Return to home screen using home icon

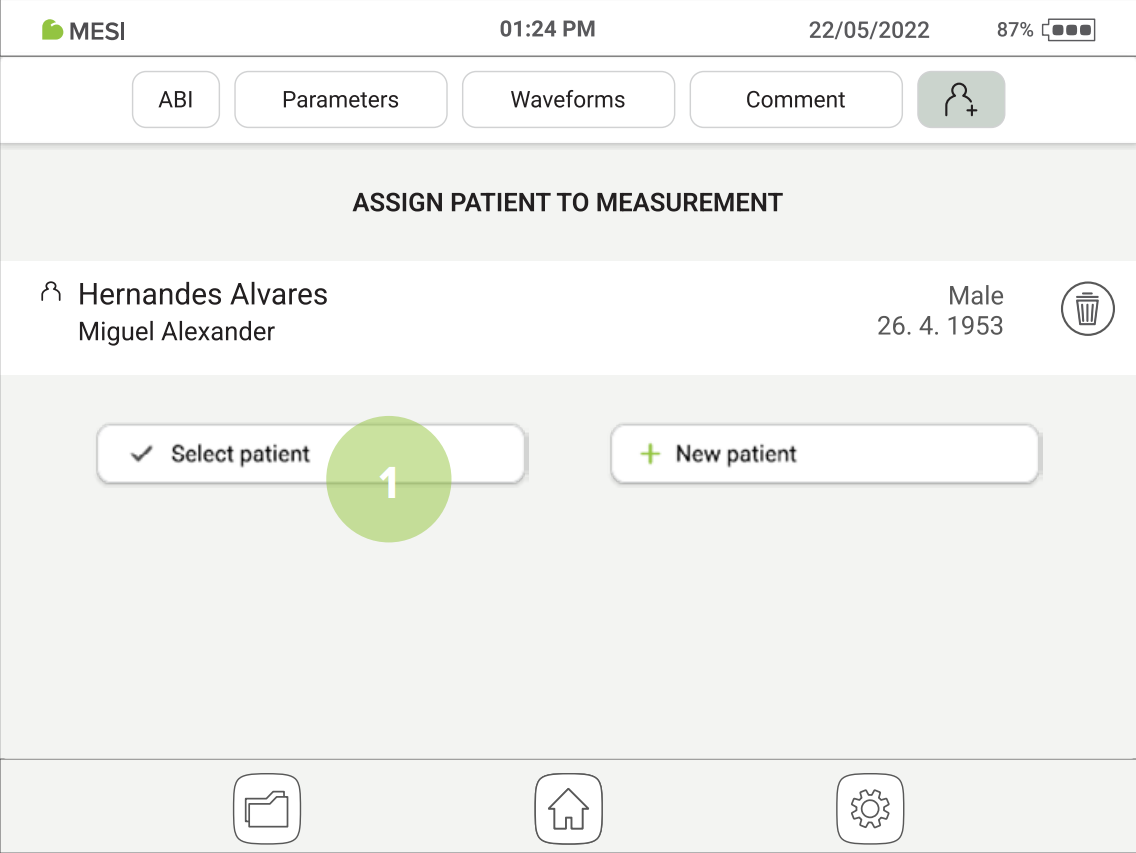568,808
